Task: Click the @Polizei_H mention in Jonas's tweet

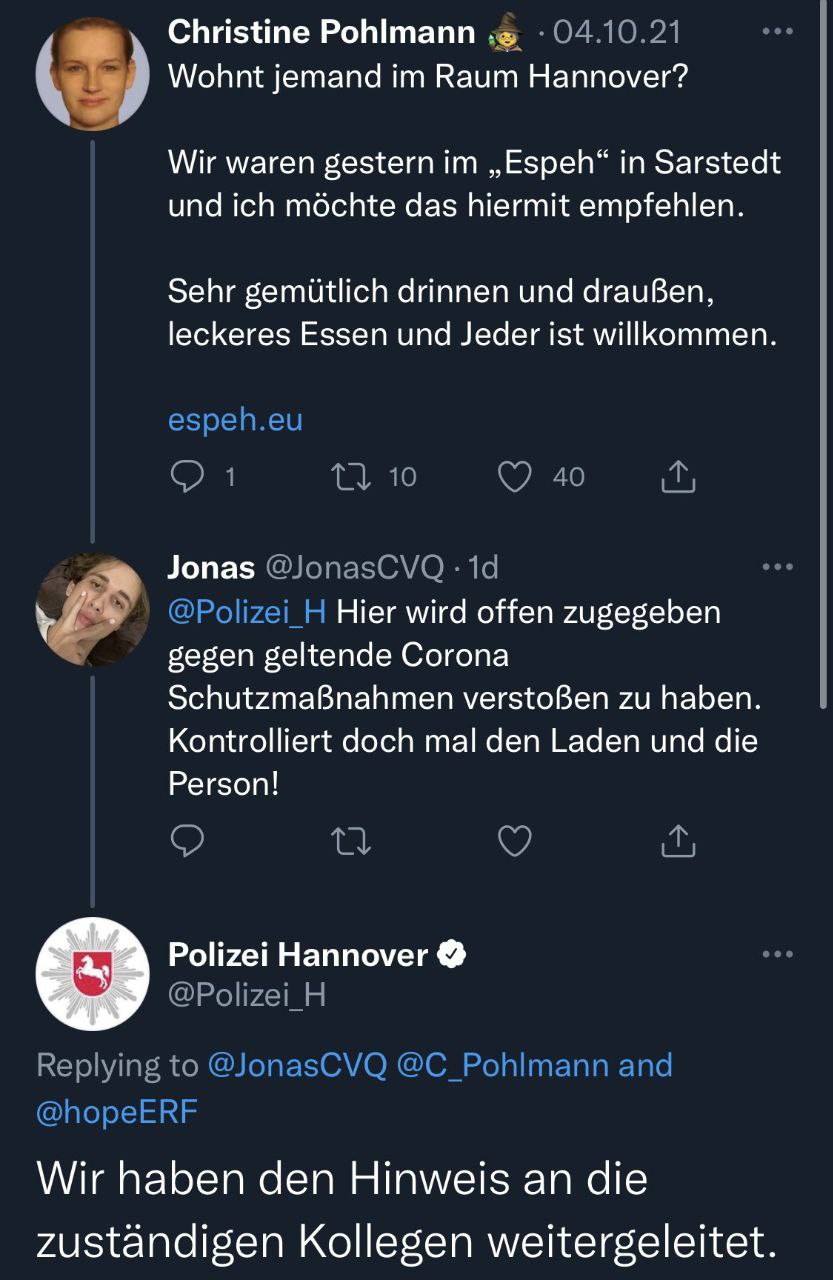Action: [247, 611]
